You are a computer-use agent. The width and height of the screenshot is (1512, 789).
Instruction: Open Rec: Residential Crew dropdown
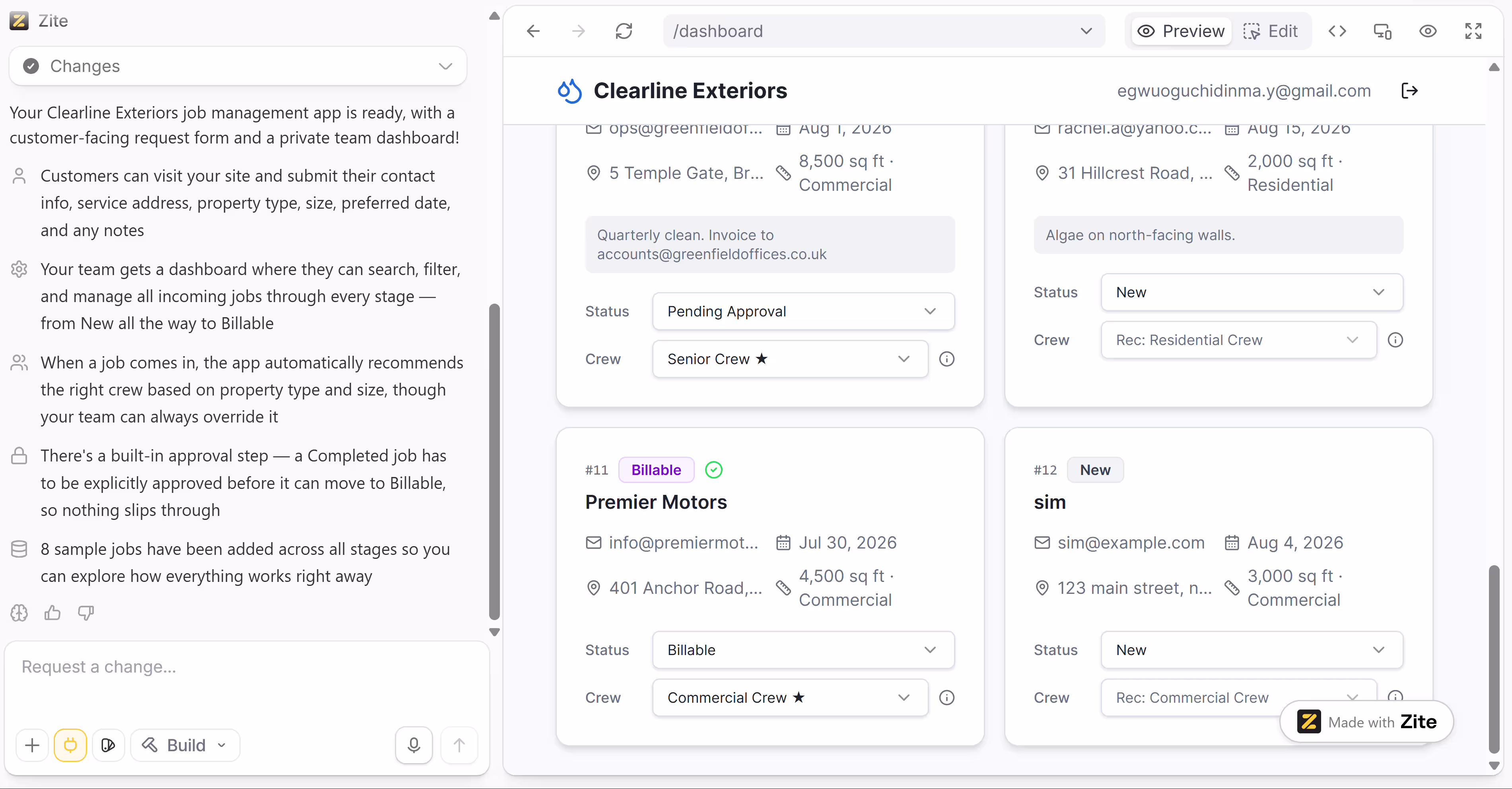[1238, 340]
